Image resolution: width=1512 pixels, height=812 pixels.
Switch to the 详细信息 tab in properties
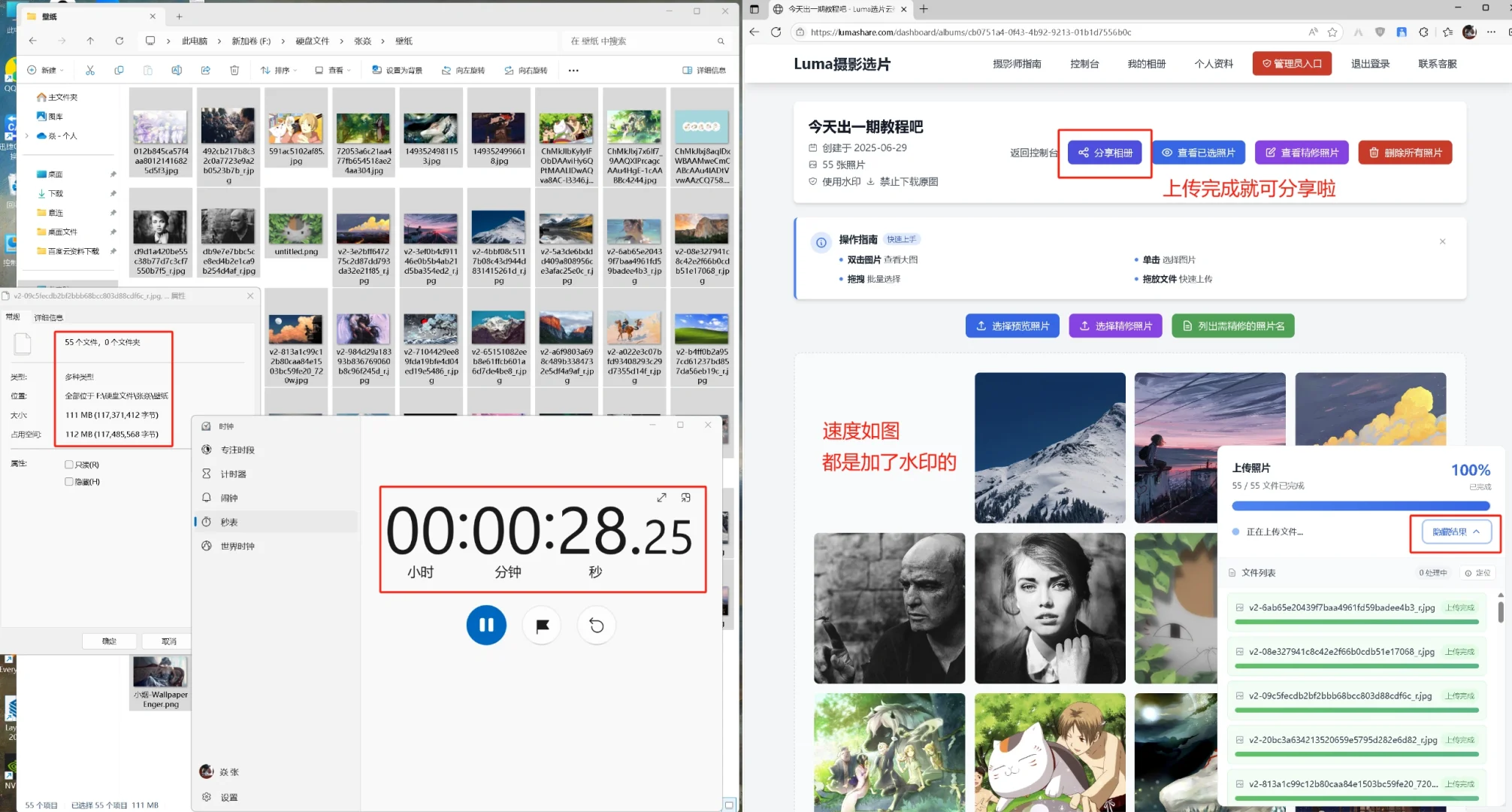click(49, 317)
